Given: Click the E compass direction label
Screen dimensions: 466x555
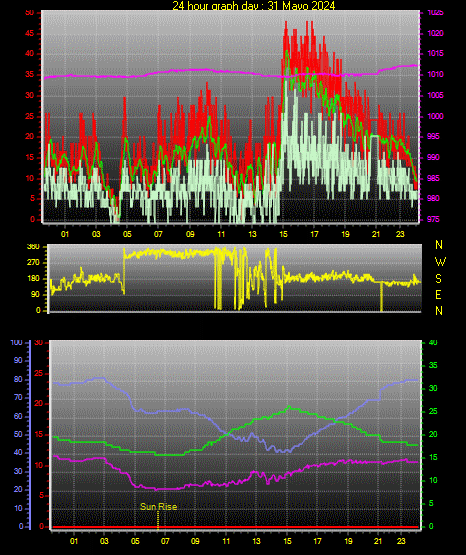Looking at the screenshot, I should point(438,294).
